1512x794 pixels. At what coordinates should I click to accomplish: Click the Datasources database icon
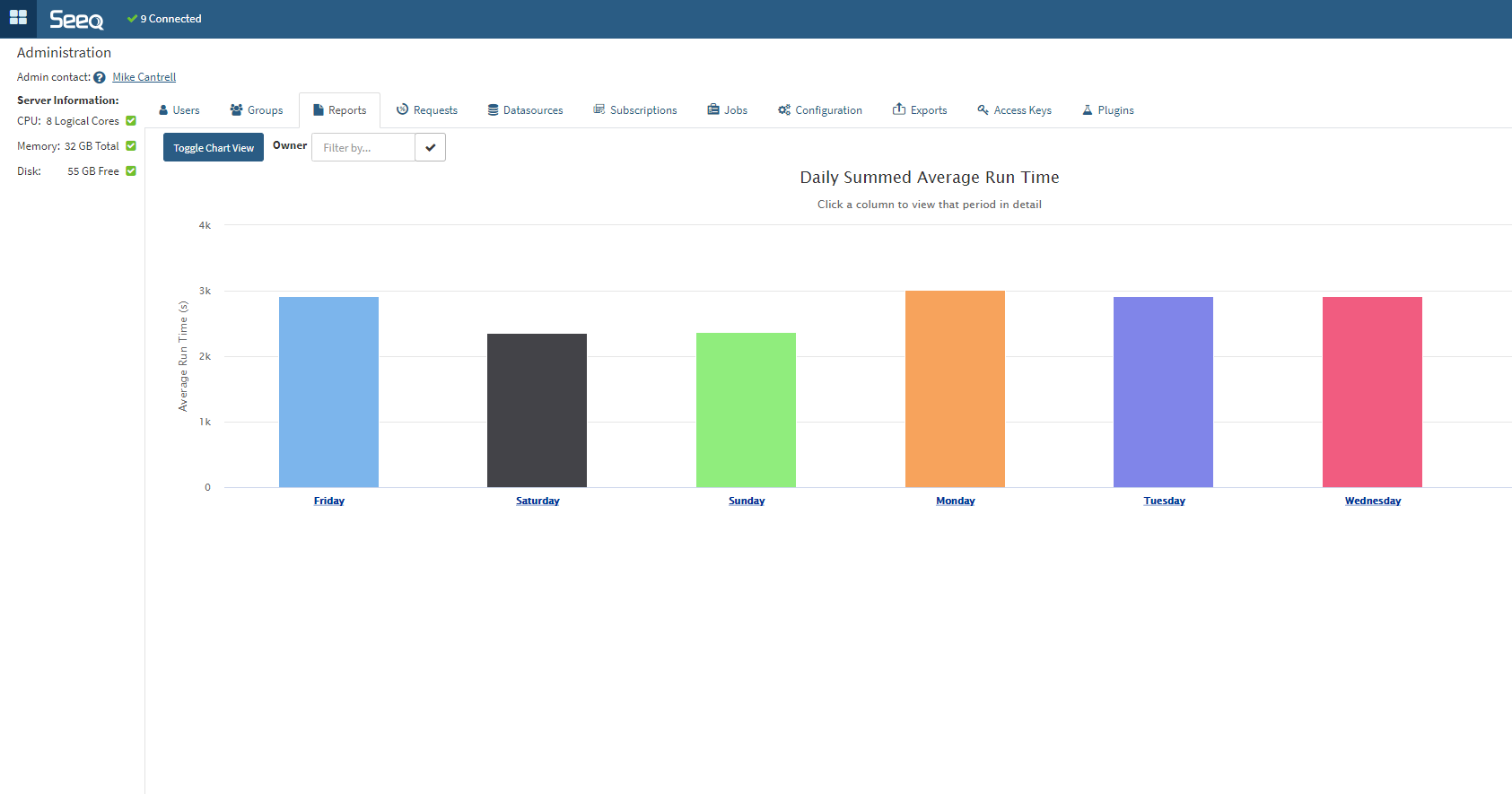(x=493, y=110)
